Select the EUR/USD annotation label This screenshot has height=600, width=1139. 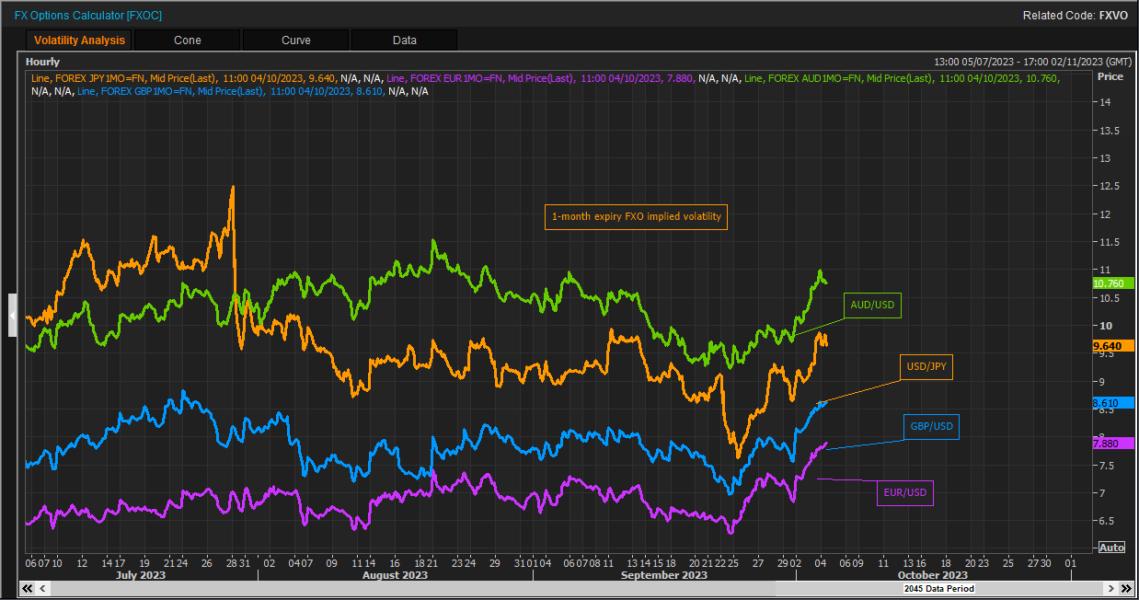[905, 492]
